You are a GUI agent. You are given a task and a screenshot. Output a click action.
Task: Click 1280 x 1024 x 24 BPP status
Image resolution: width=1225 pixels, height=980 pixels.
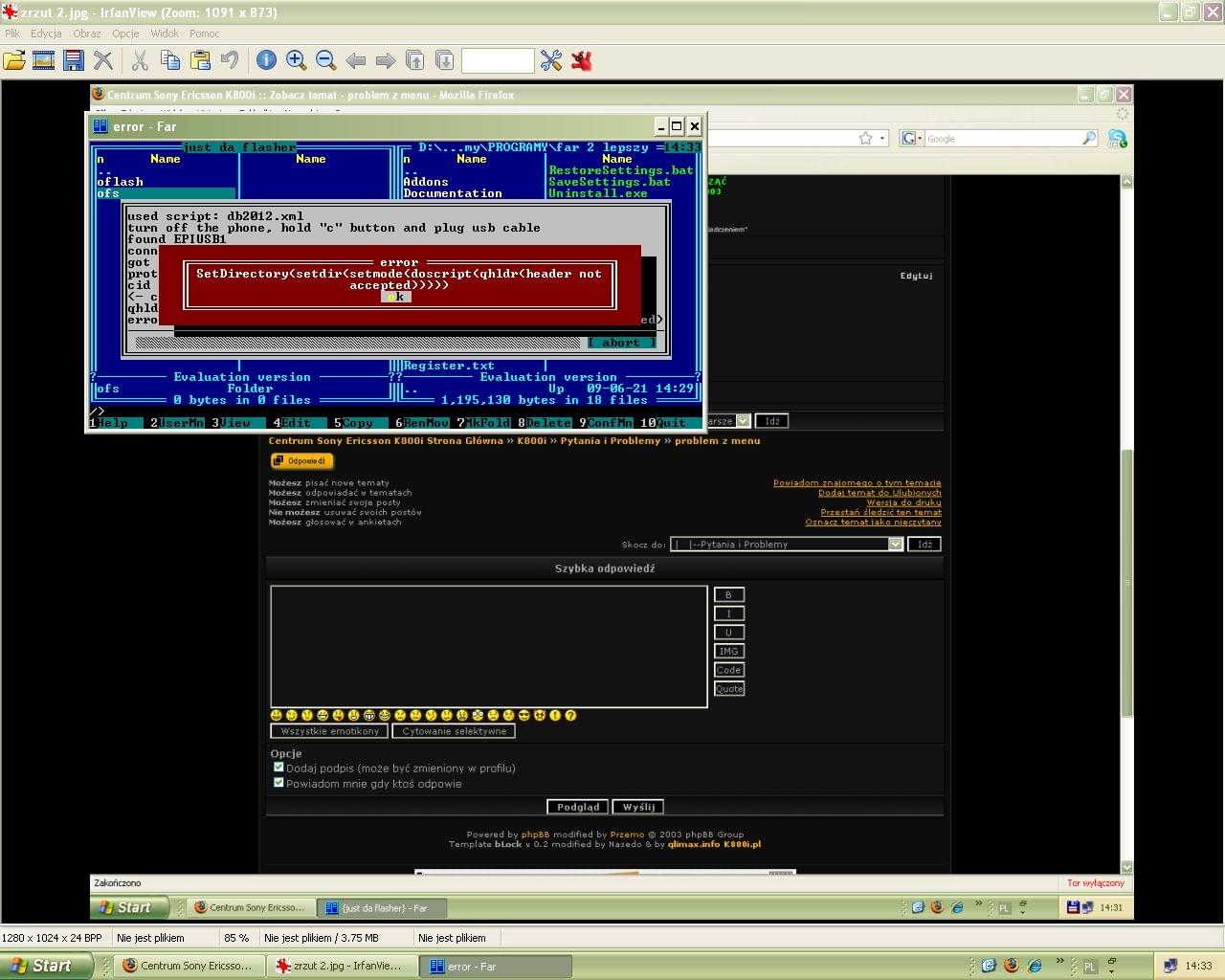click(52, 938)
